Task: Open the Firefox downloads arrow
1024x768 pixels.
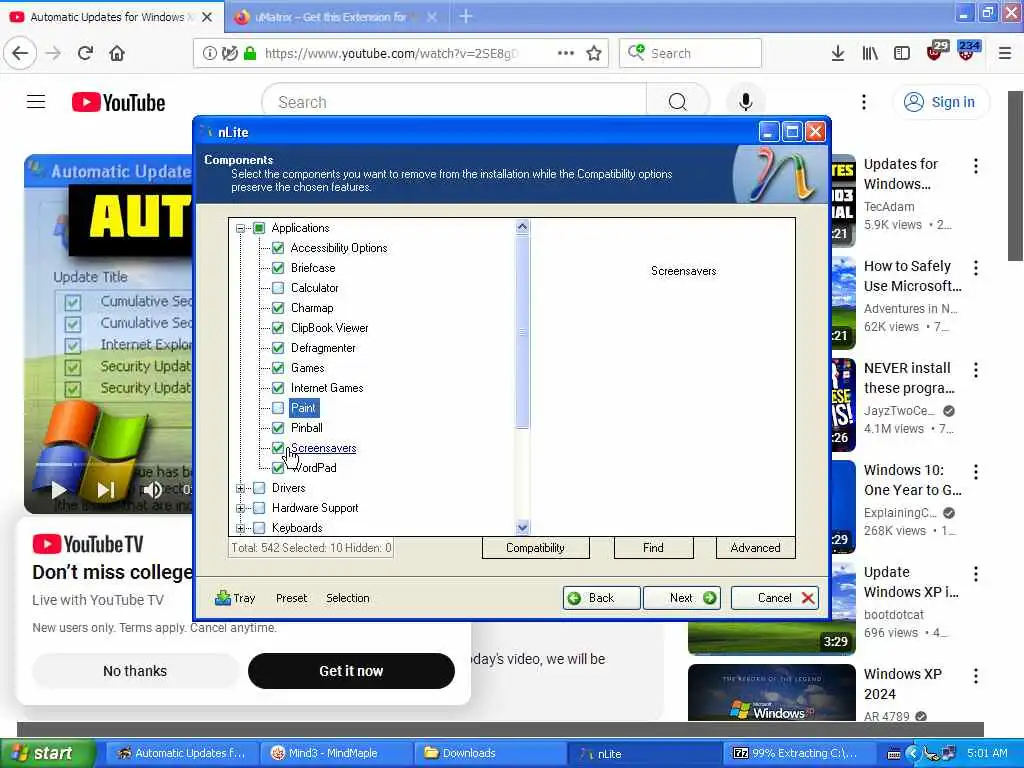Action: pyautogui.click(x=838, y=54)
